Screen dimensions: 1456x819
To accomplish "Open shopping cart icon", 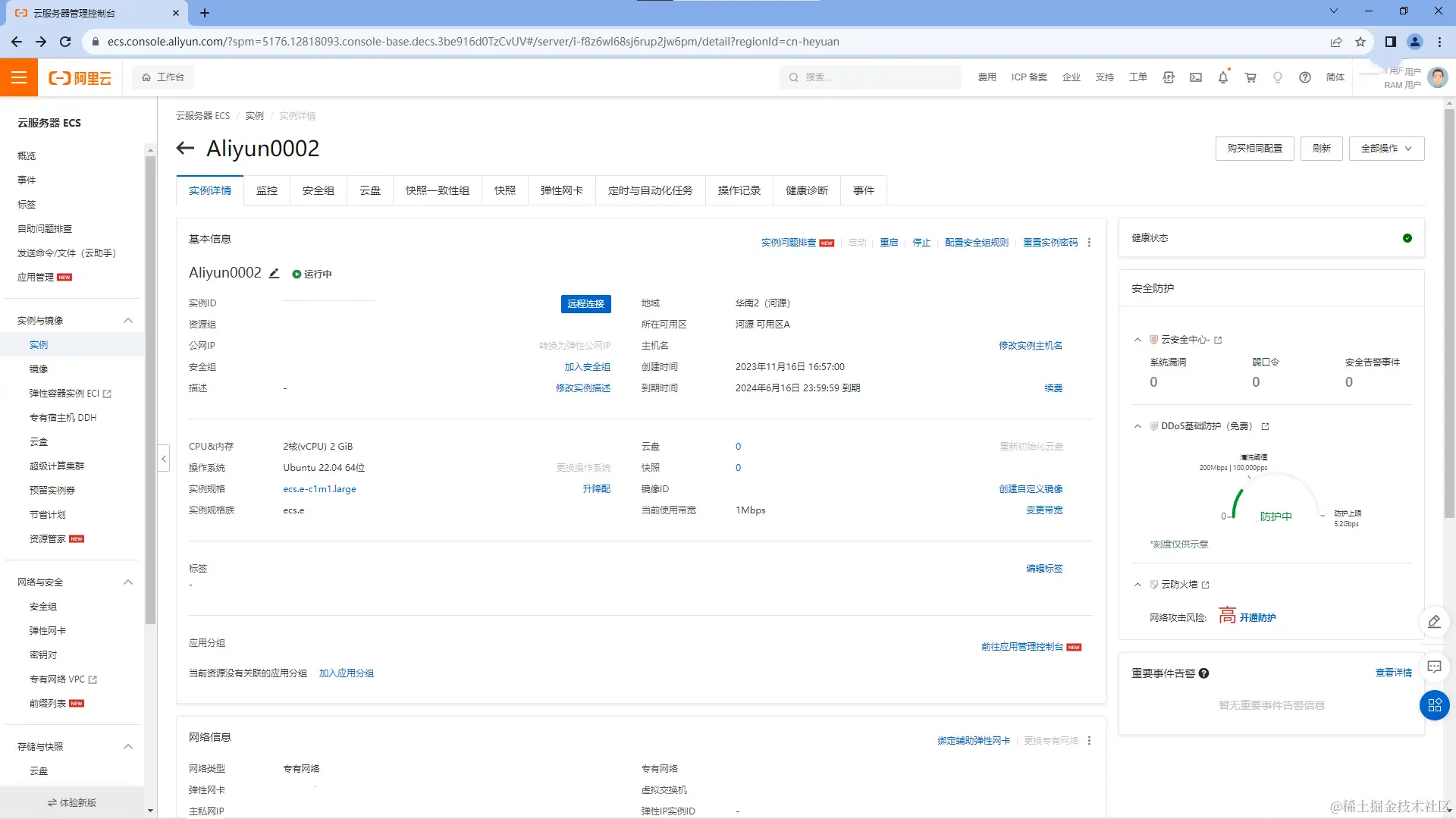I will point(1250,77).
